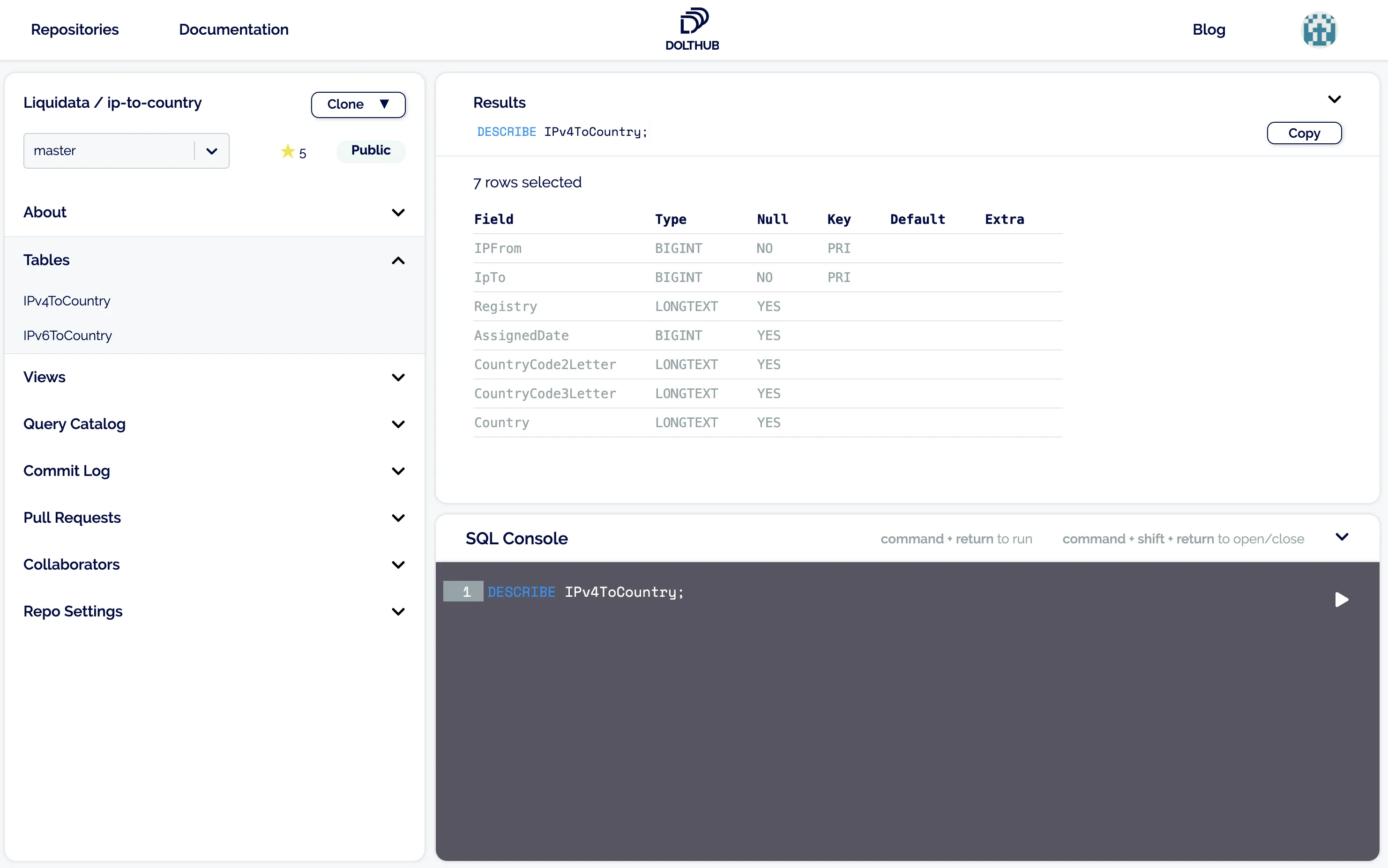The height and width of the screenshot is (868, 1388).
Task: Open the master branch selector
Action: [x=211, y=150]
